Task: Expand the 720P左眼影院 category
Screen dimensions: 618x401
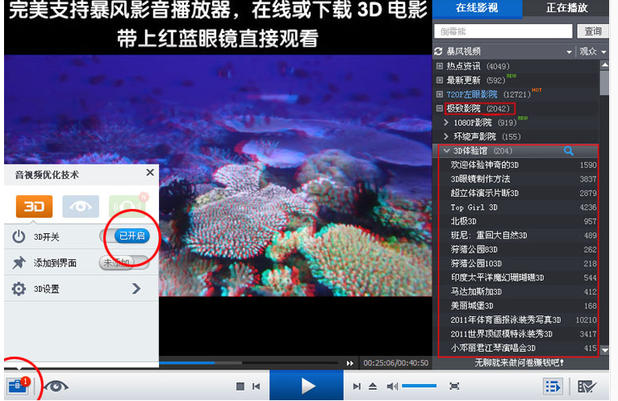Action: click(439, 94)
